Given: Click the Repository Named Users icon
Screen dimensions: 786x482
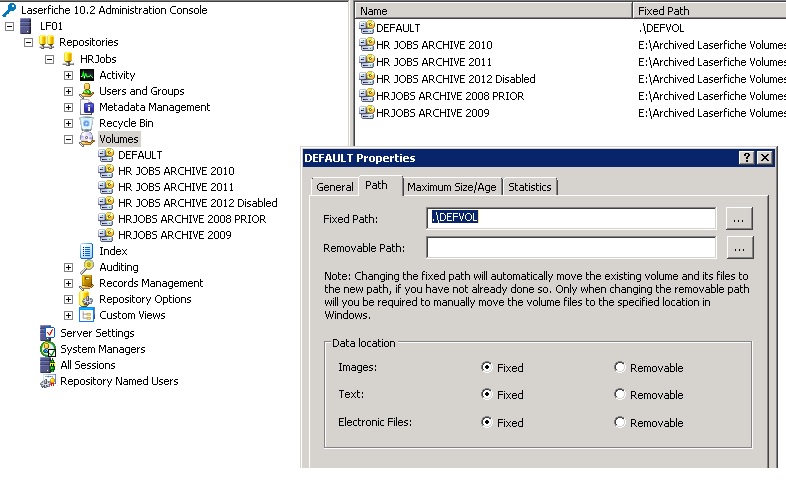Looking at the screenshot, I should [48, 381].
